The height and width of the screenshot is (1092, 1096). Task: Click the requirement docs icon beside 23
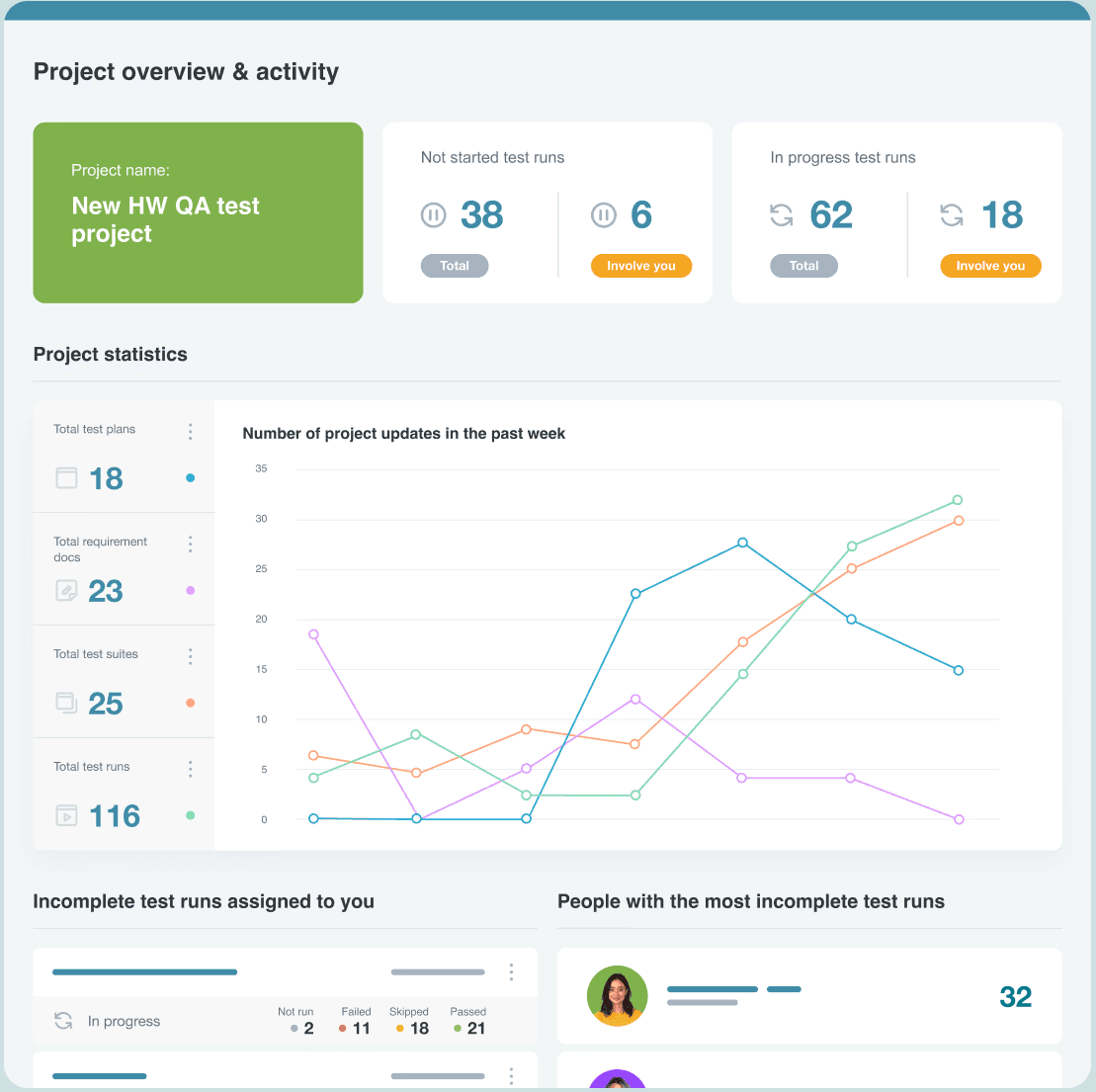(x=66, y=591)
